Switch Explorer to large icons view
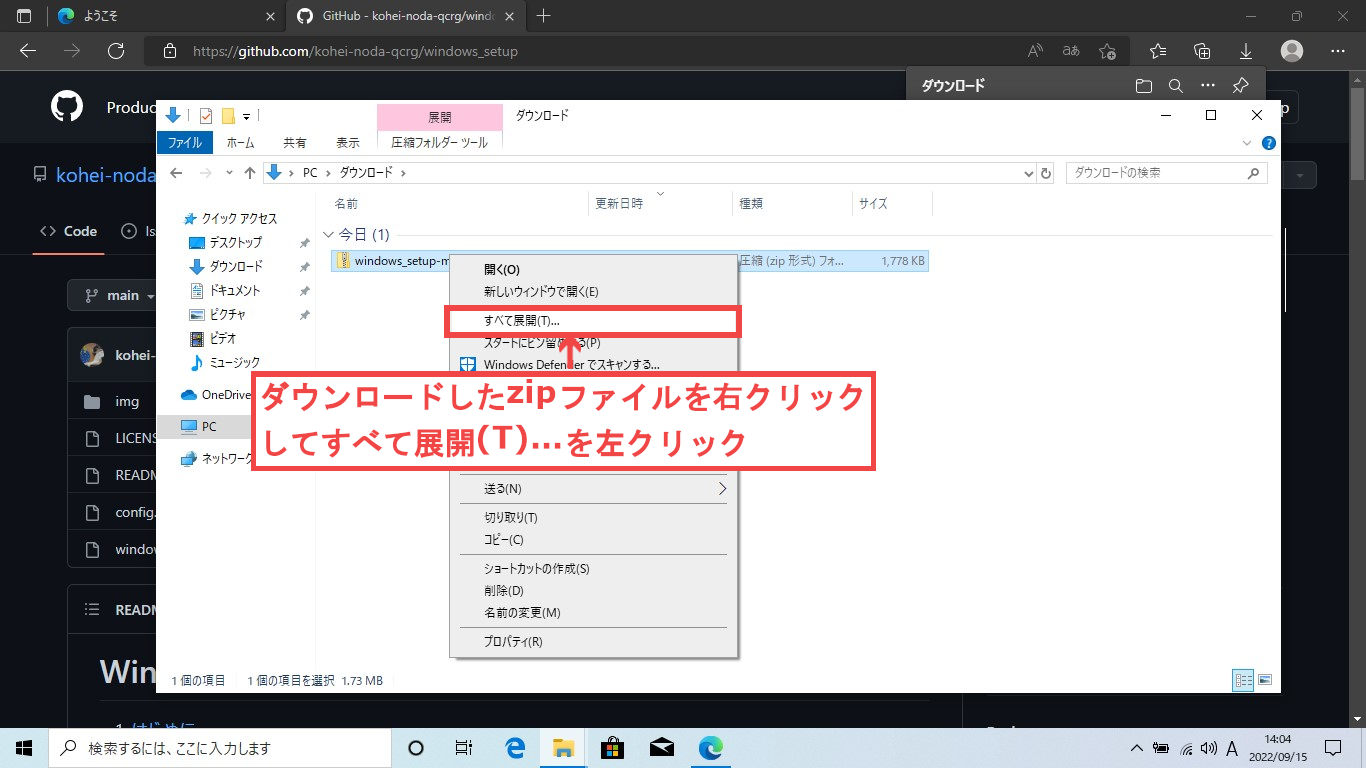Image resolution: width=1366 pixels, height=768 pixels. click(x=1265, y=680)
